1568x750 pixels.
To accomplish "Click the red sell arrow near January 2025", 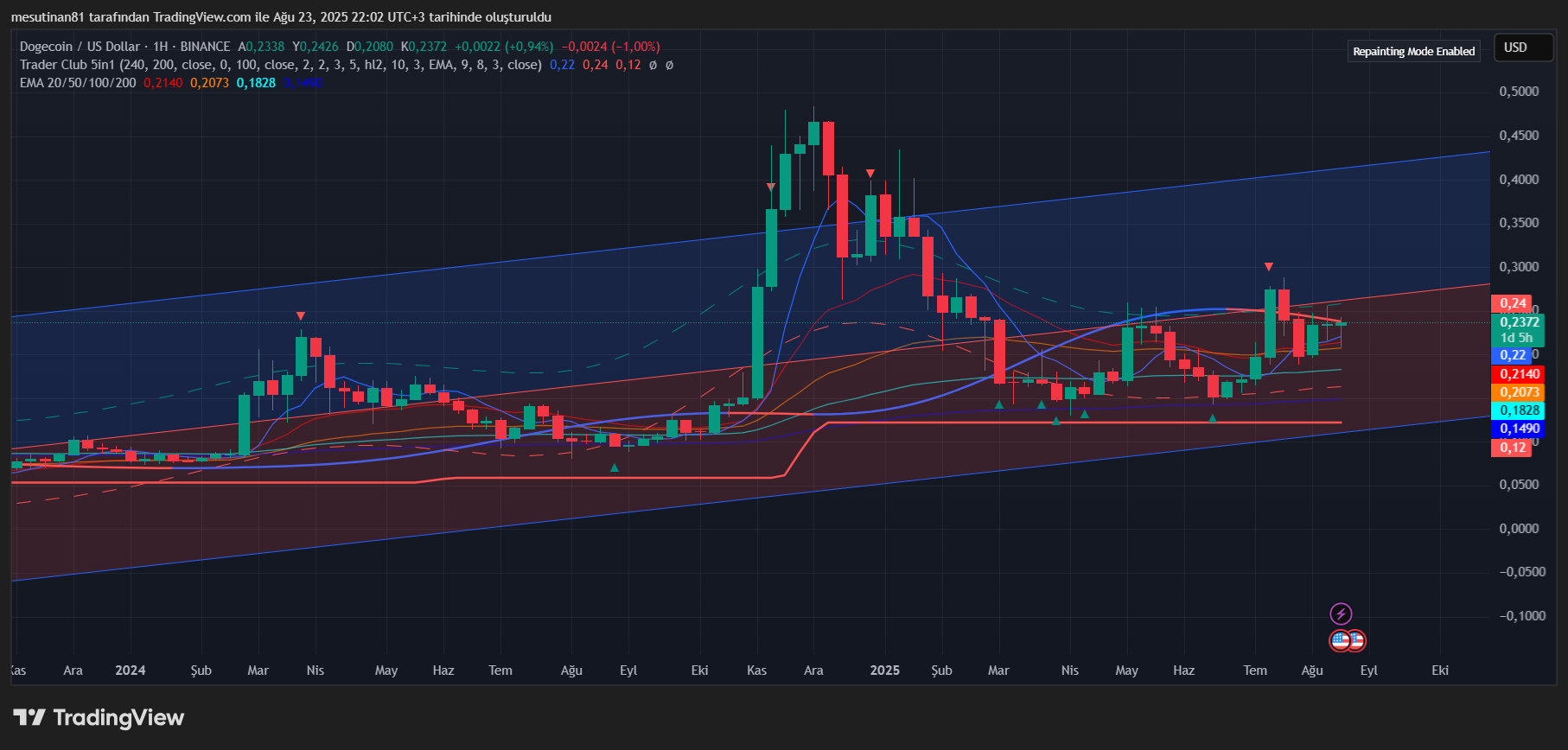I will tap(870, 174).
